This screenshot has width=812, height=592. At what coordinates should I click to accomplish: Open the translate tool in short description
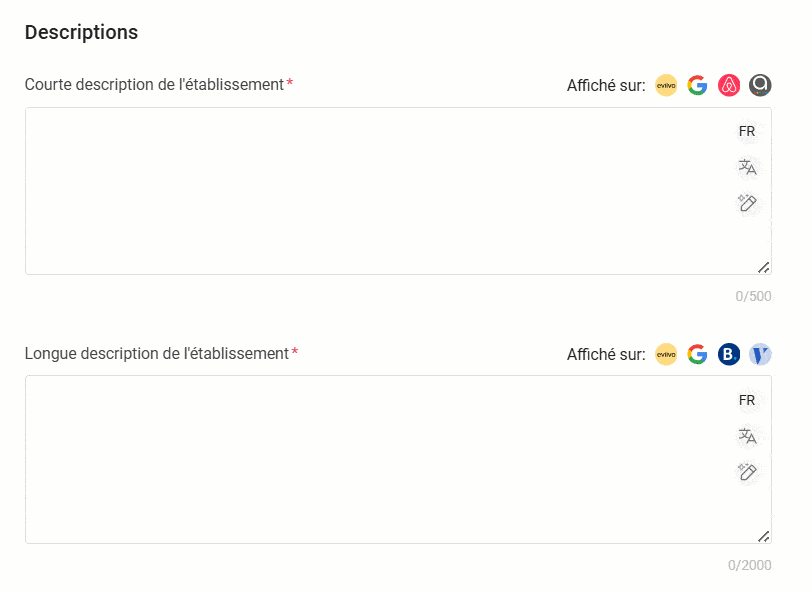pyautogui.click(x=747, y=167)
